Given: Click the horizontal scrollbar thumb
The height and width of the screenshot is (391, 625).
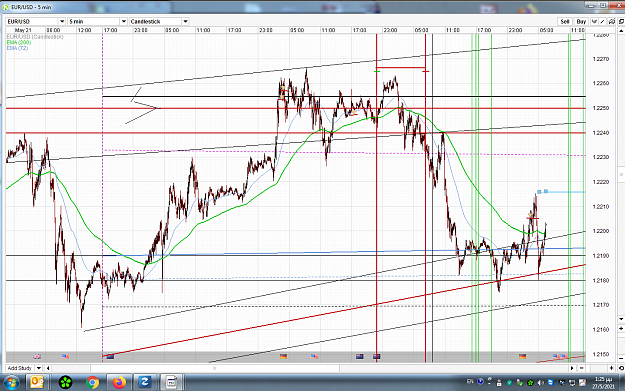Looking at the screenshot, I should pyautogui.click(x=215, y=368).
